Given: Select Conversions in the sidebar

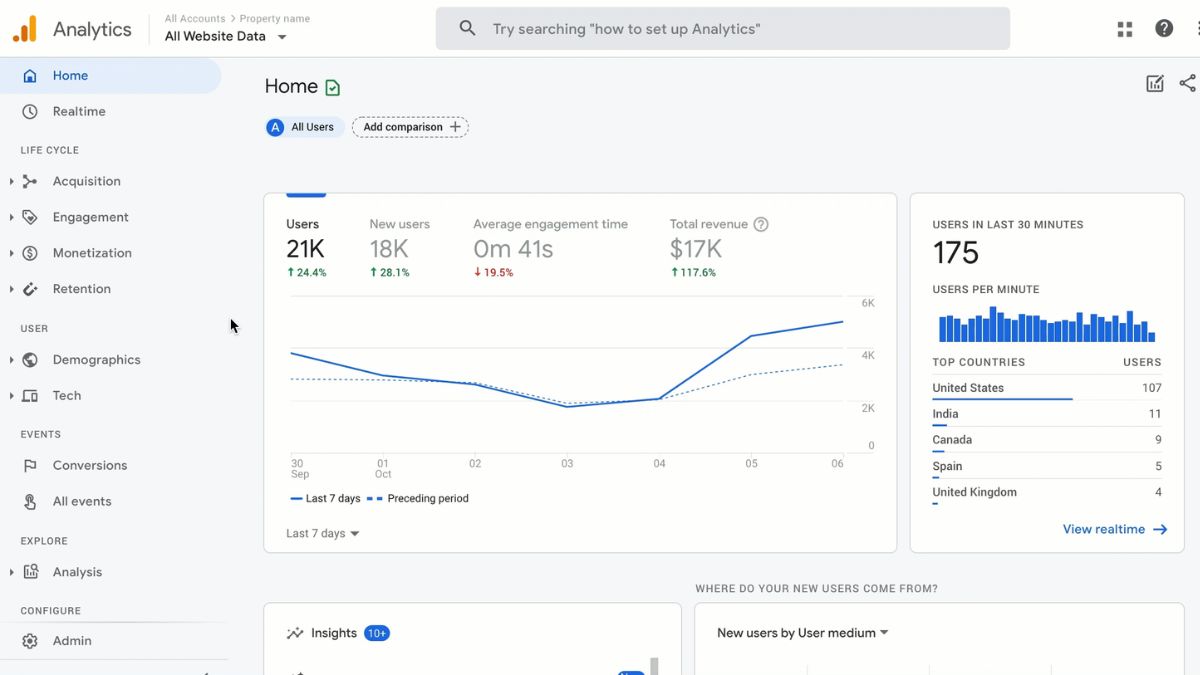Looking at the screenshot, I should [x=90, y=466].
